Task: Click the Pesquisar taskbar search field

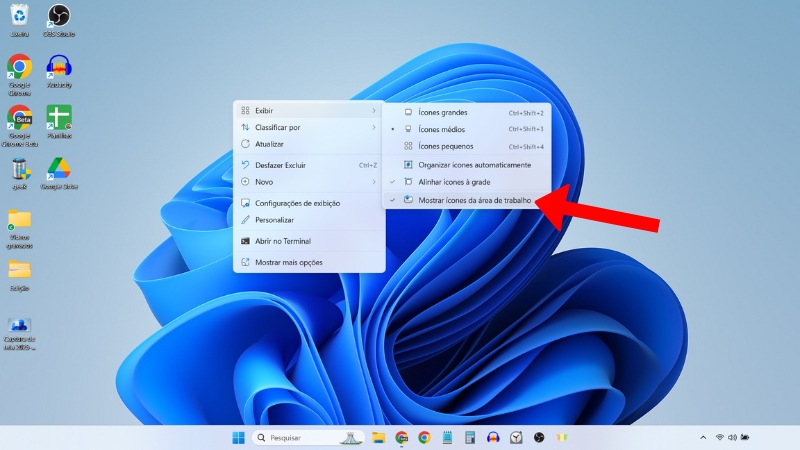Action: point(295,438)
